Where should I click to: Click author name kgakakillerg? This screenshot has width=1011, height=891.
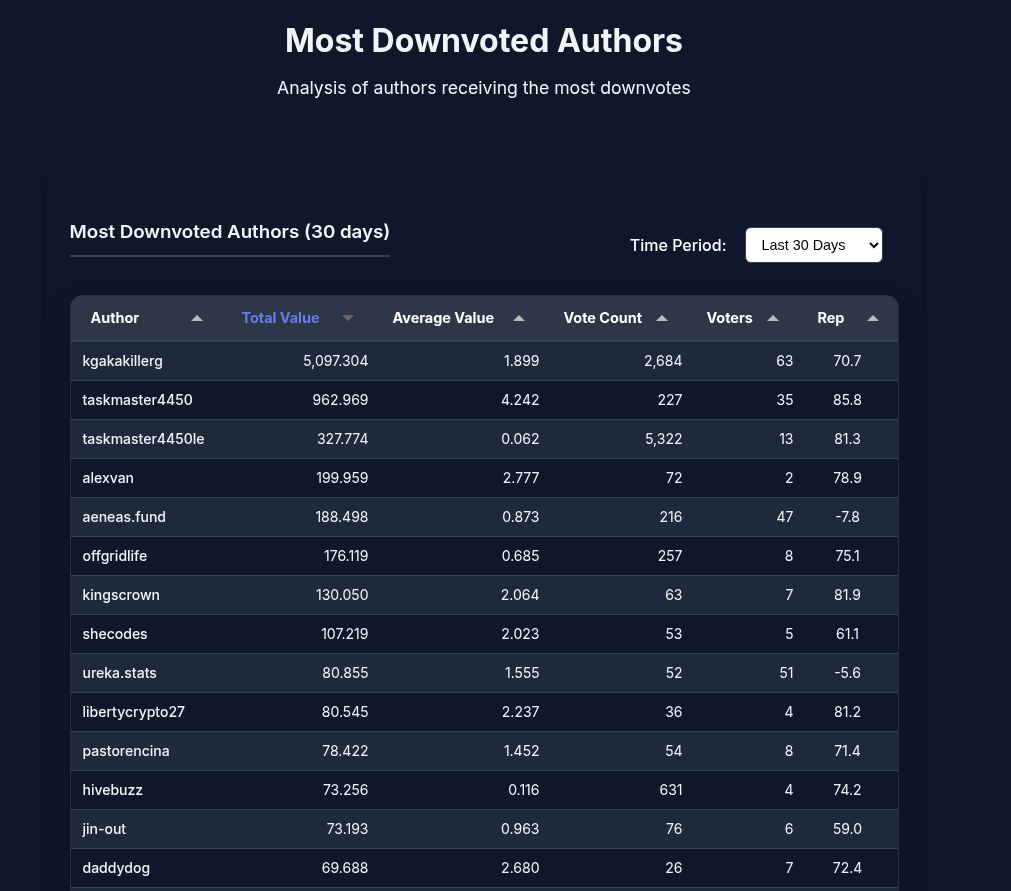coord(122,361)
